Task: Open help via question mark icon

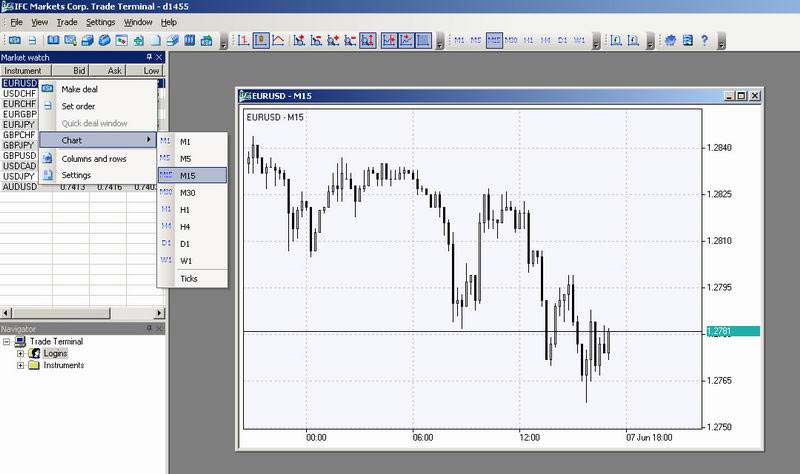Action: click(704, 41)
